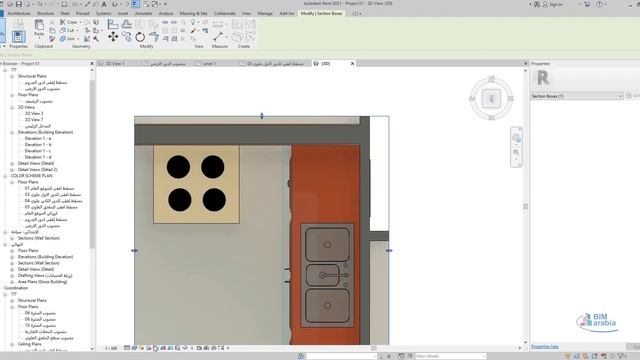Image resolution: width=640 pixels, height=360 pixels.
Task: Click the Match Type Properties brush icon
Action: coord(52,39)
